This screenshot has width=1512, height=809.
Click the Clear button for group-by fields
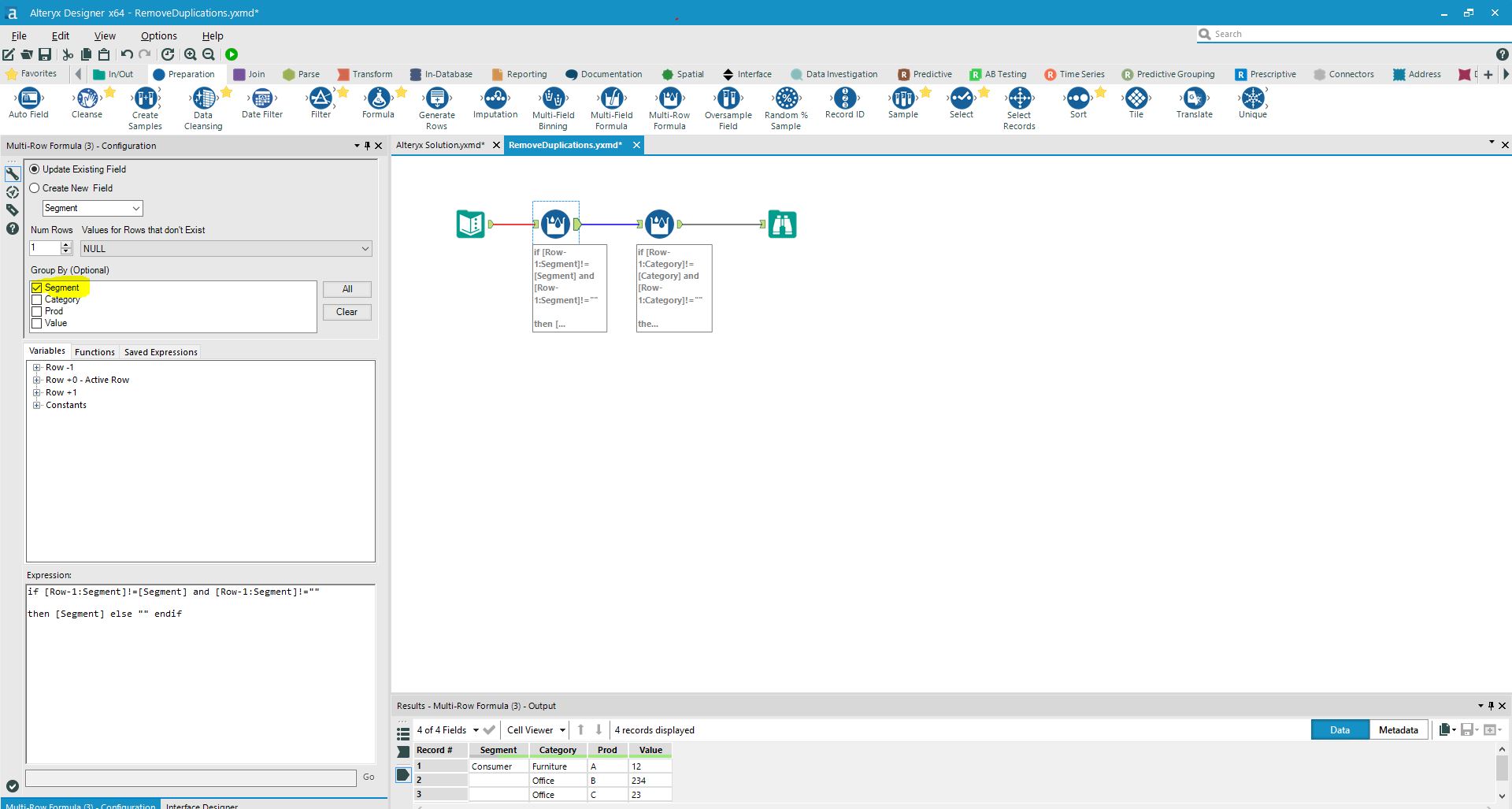pyautogui.click(x=346, y=312)
